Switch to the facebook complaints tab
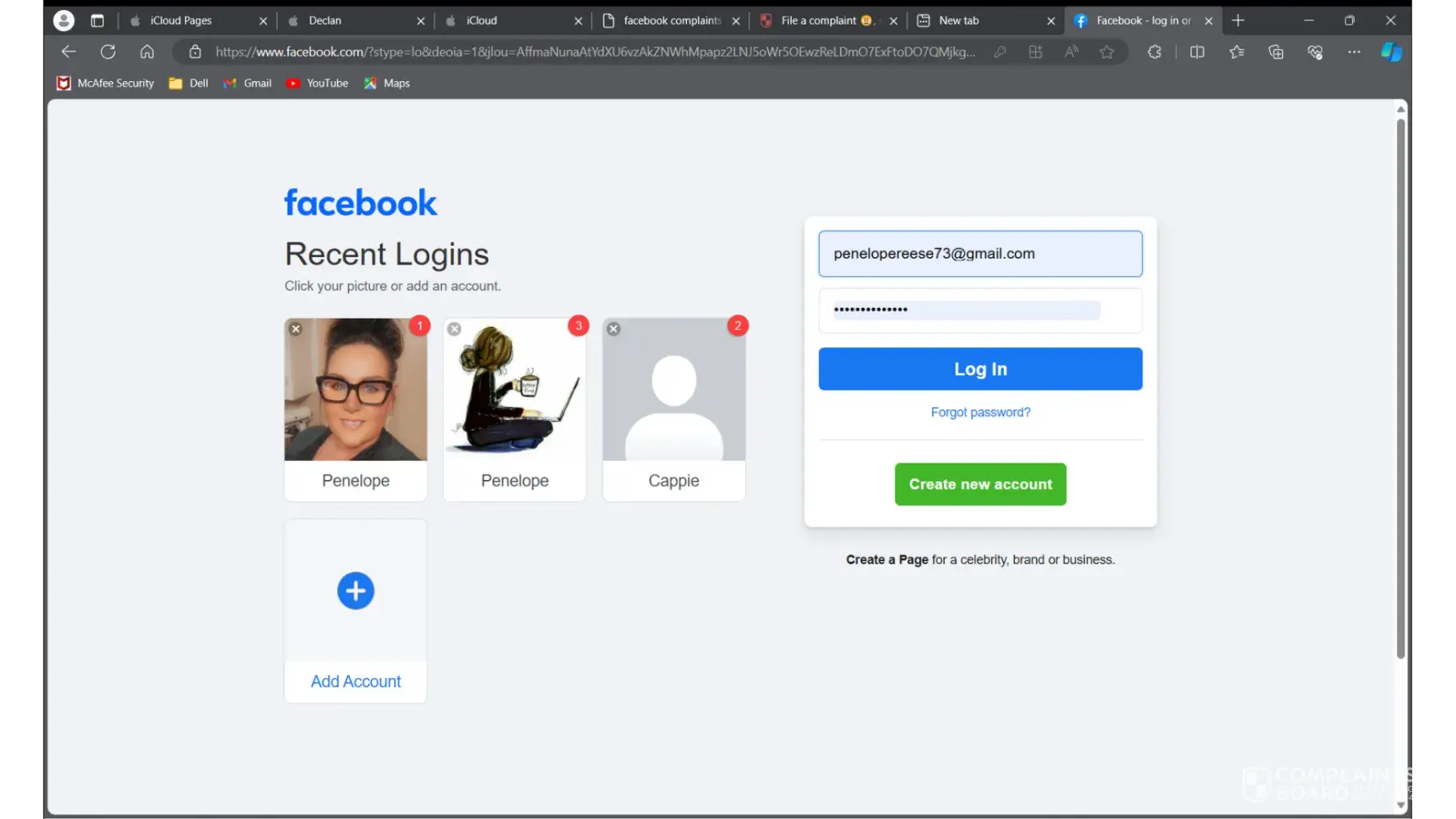This screenshot has height=819, width=1456. pyautogui.click(x=671, y=20)
